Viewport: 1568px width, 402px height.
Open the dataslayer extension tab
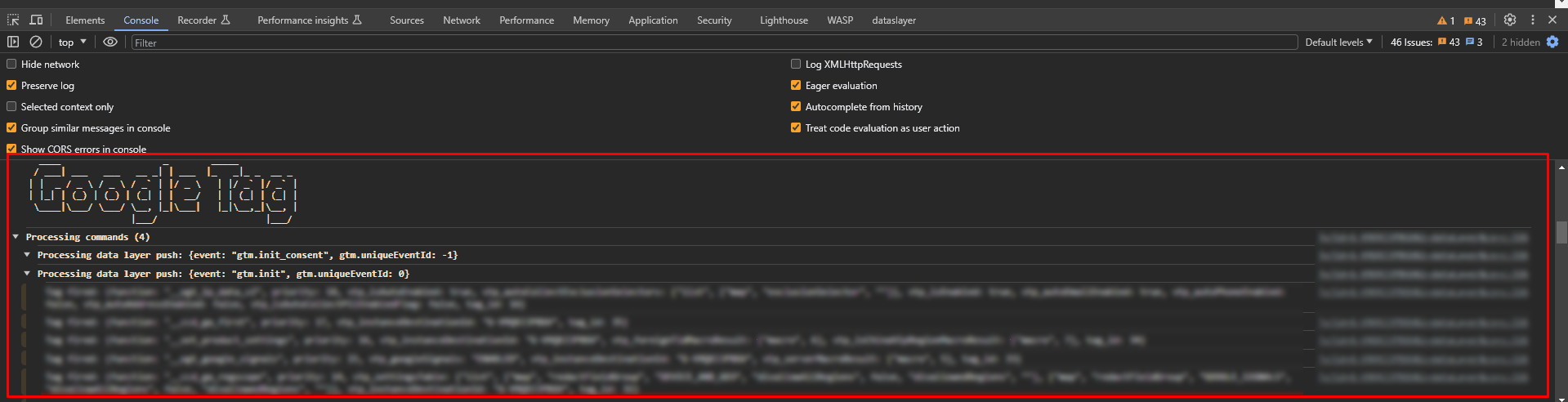[x=894, y=20]
